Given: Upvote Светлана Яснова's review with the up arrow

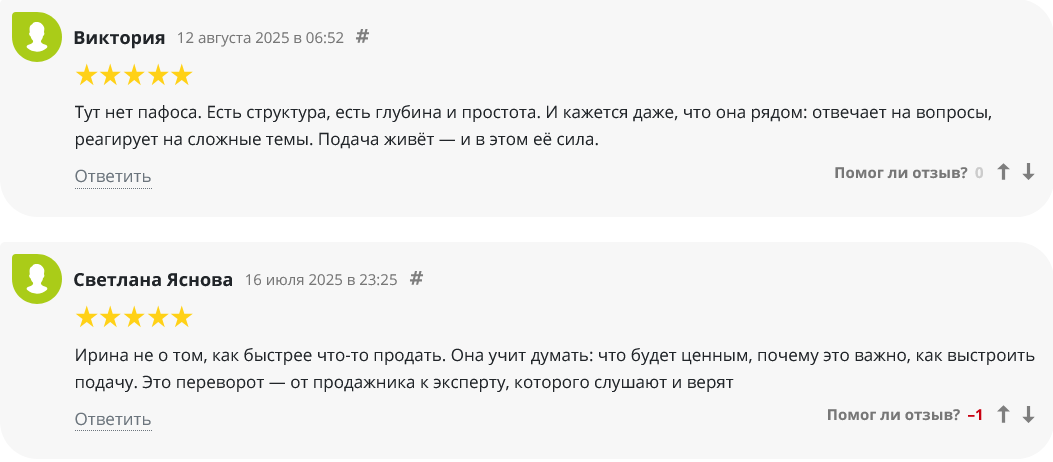Looking at the screenshot, I should 1004,414.
